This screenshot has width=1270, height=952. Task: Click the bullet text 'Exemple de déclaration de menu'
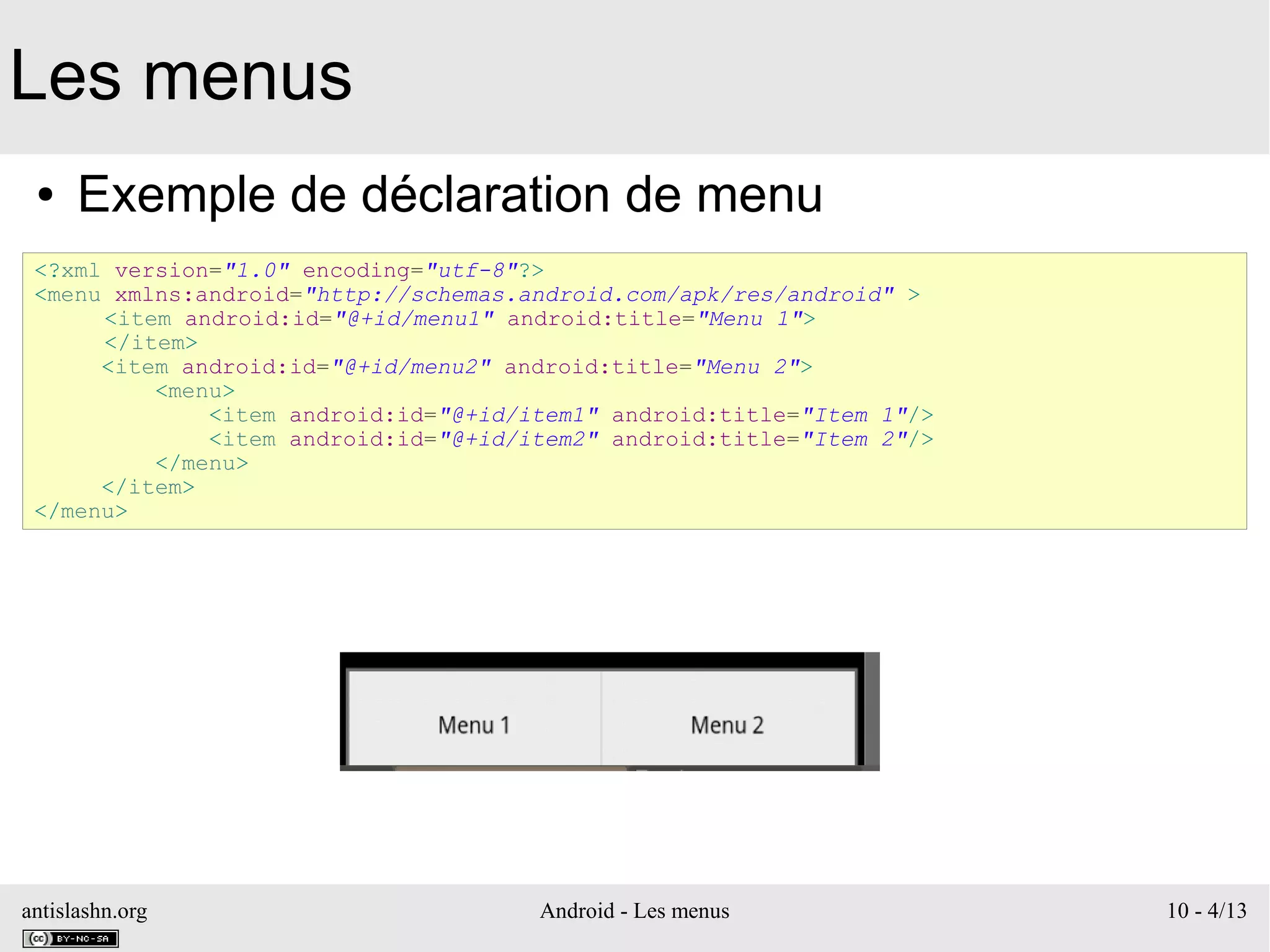[x=450, y=195]
